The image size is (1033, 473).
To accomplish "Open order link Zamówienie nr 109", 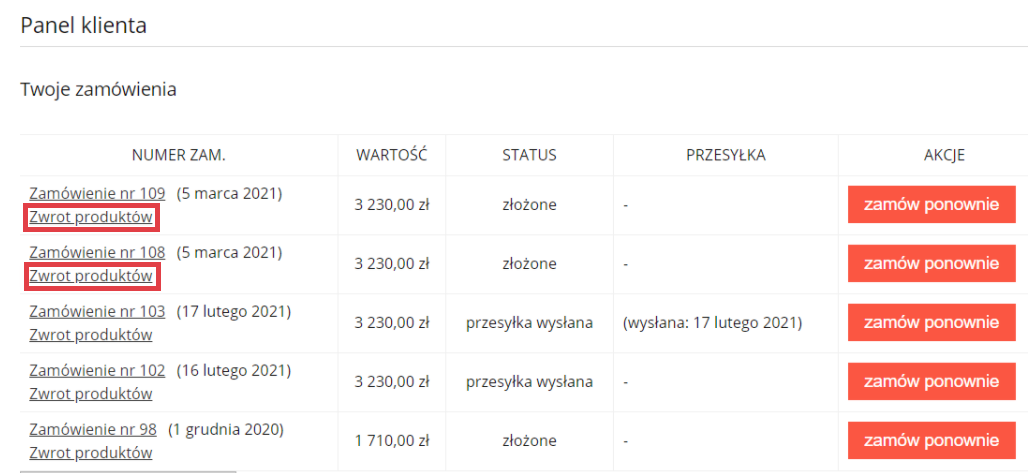I will click(97, 194).
